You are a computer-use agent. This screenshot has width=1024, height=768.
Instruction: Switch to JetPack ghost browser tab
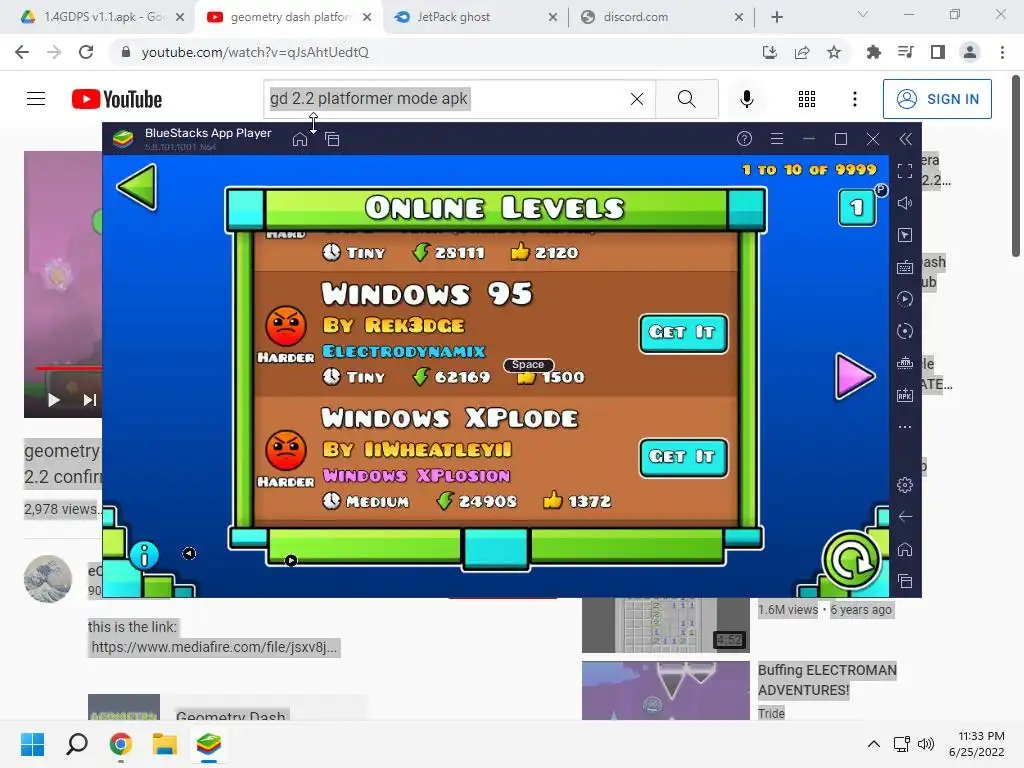point(475,17)
